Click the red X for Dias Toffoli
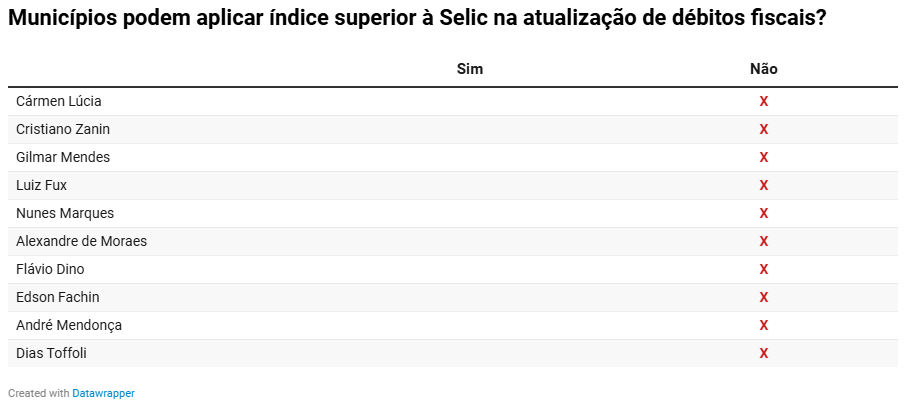Image resolution: width=907 pixels, height=414 pixels. (764, 353)
